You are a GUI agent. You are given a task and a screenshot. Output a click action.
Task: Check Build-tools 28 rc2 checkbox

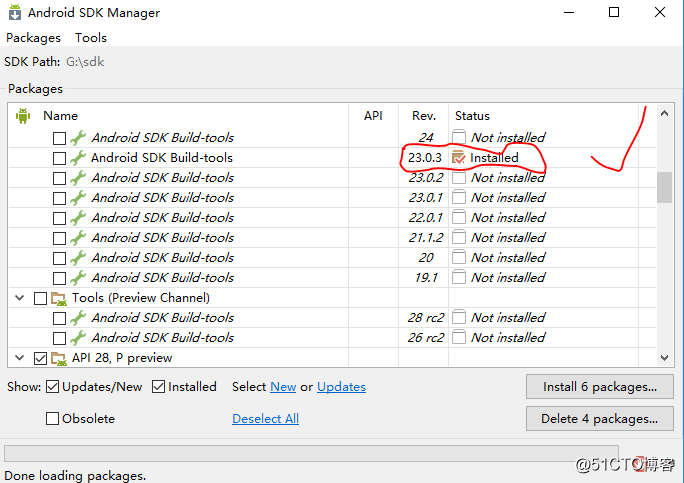pyautogui.click(x=59, y=319)
